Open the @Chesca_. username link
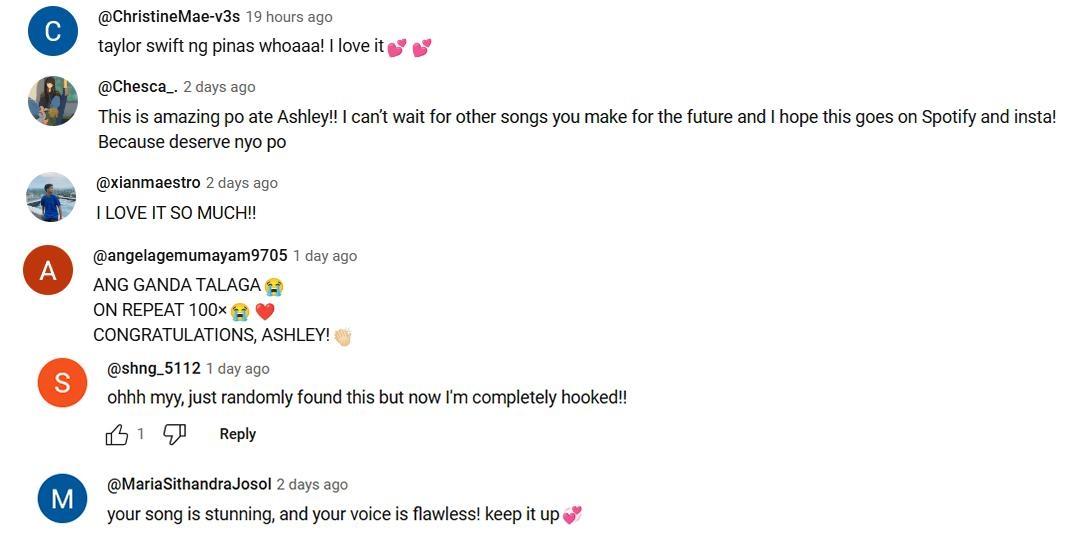 [137, 87]
